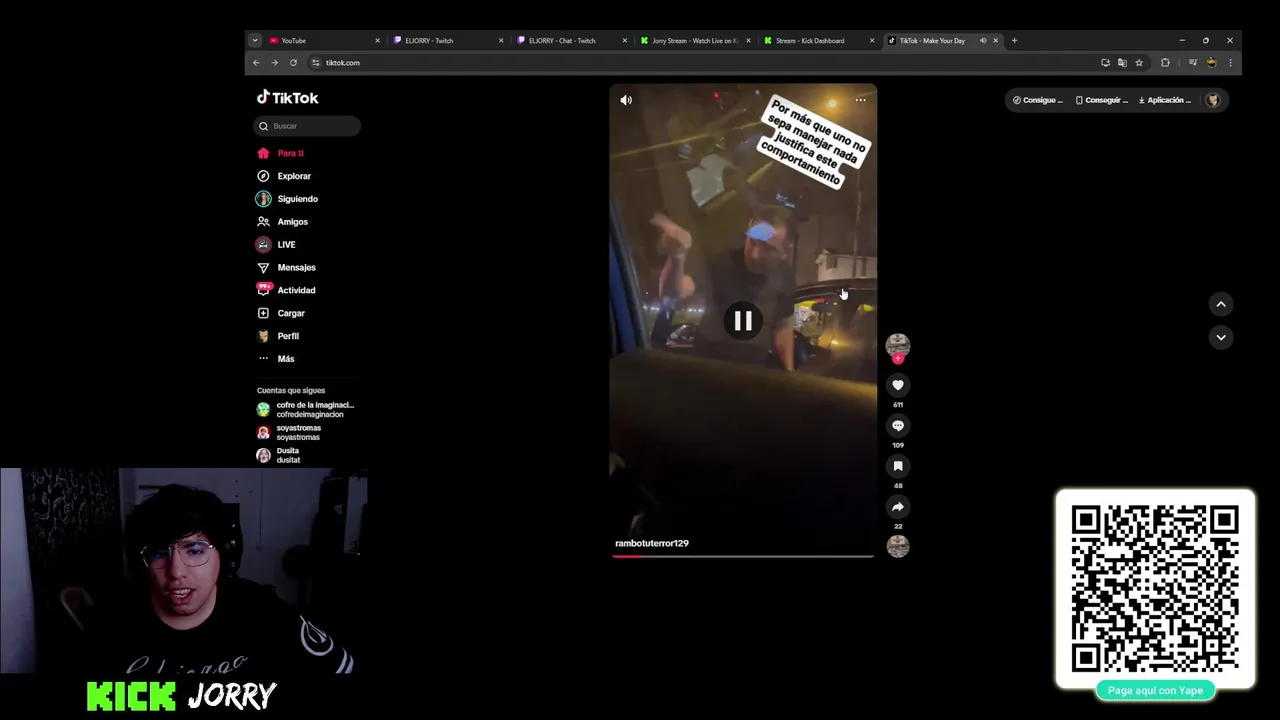Viewport: 1280px width, 720px height.
Task: Go back in browser history
Action: pyautogui.click(x=256, y=63)
